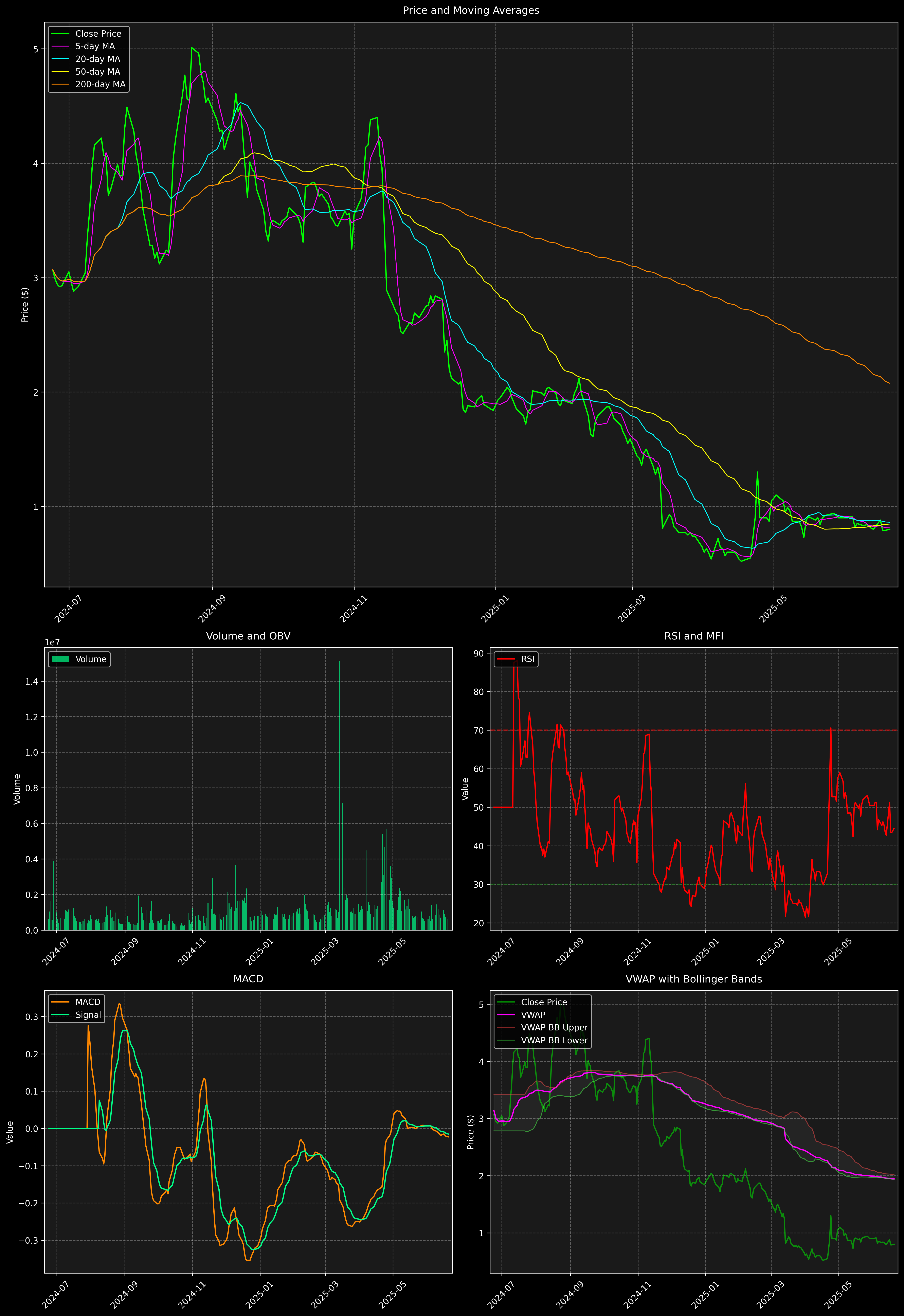Select the '20-day MA' legend label
This screenshot has height=1316, width=904.
[98, 59]
